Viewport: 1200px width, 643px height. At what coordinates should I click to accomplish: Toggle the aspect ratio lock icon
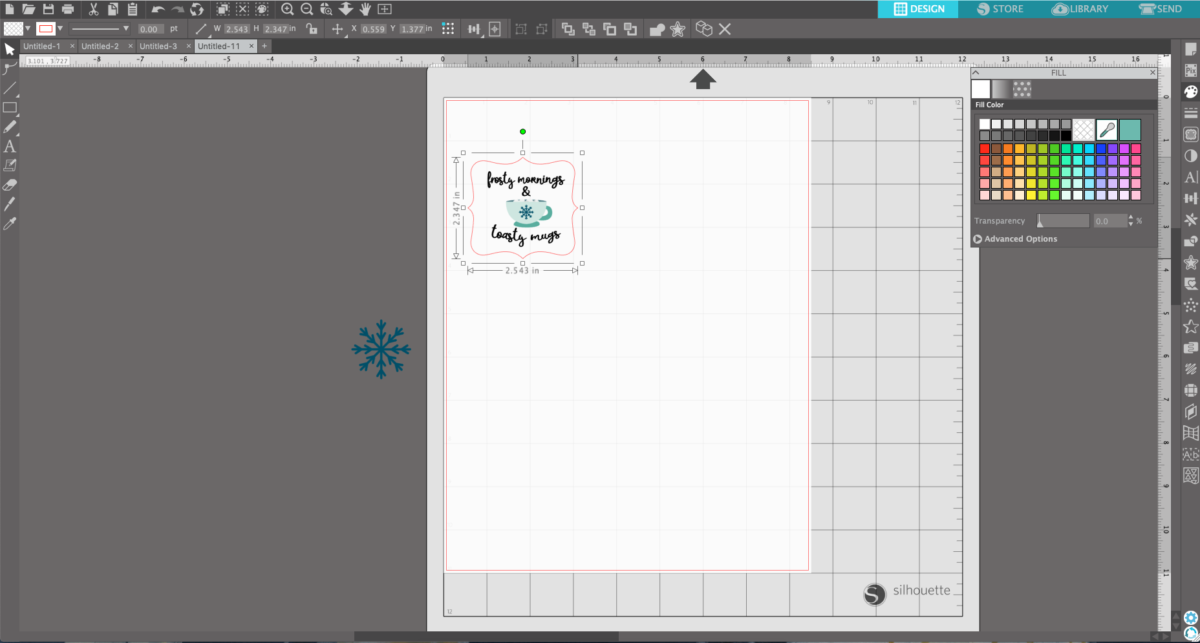tap(313, 29)
